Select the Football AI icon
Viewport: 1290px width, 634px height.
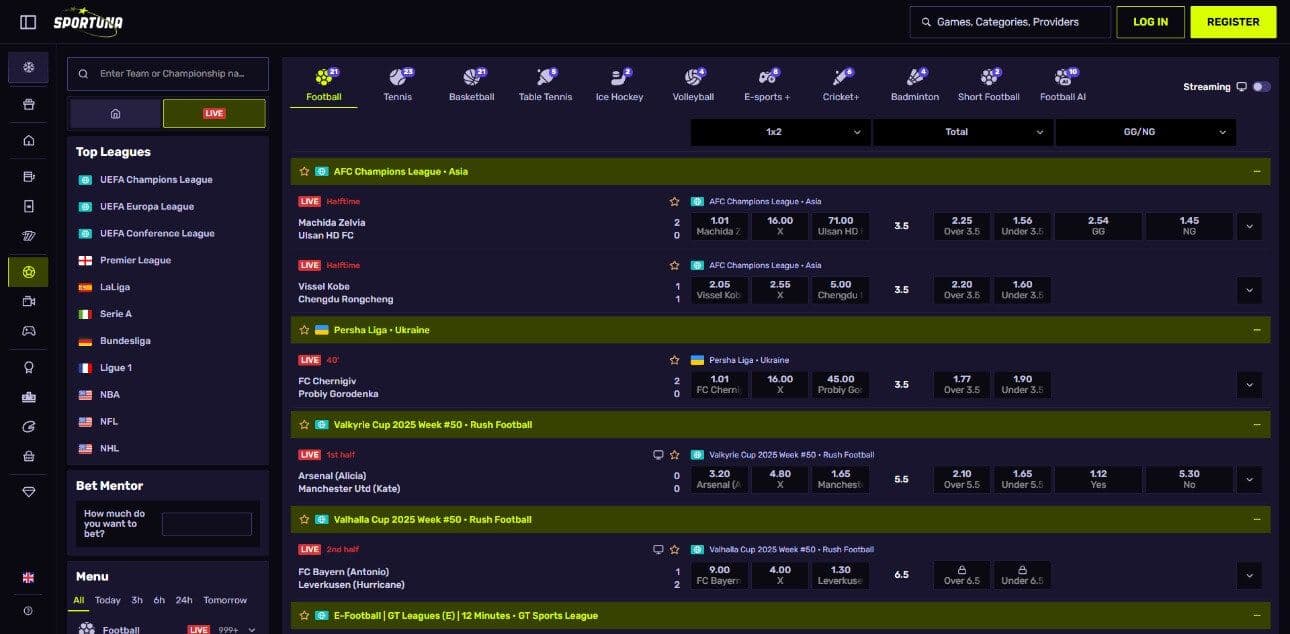coord(1062,84)
